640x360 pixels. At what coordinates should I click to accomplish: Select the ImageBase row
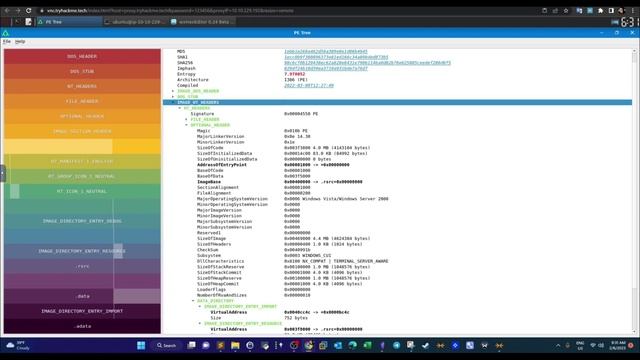click(x=398, y=182)
